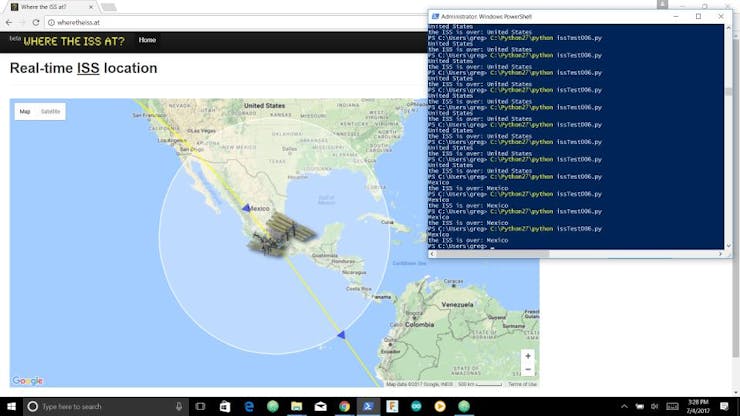The height and width of the screenshot is (416, 740).
Task: Minimize the PowerShell window
Action: click(676, 17)
